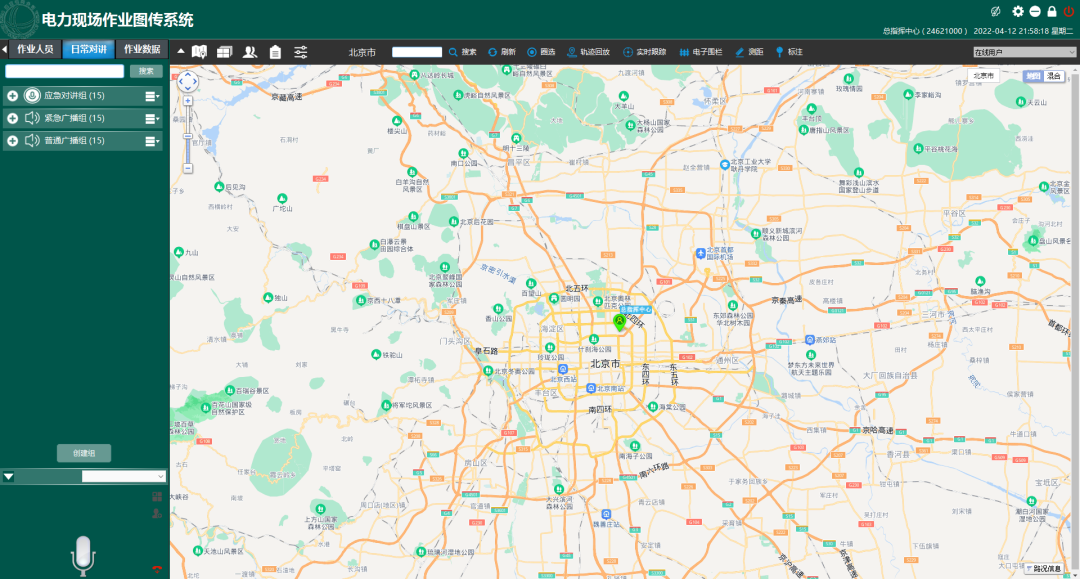Click the 北京首都国际机场 airport icon on map
The height and width of the screenshot is (579, 1080).
(x=700, y=253)
